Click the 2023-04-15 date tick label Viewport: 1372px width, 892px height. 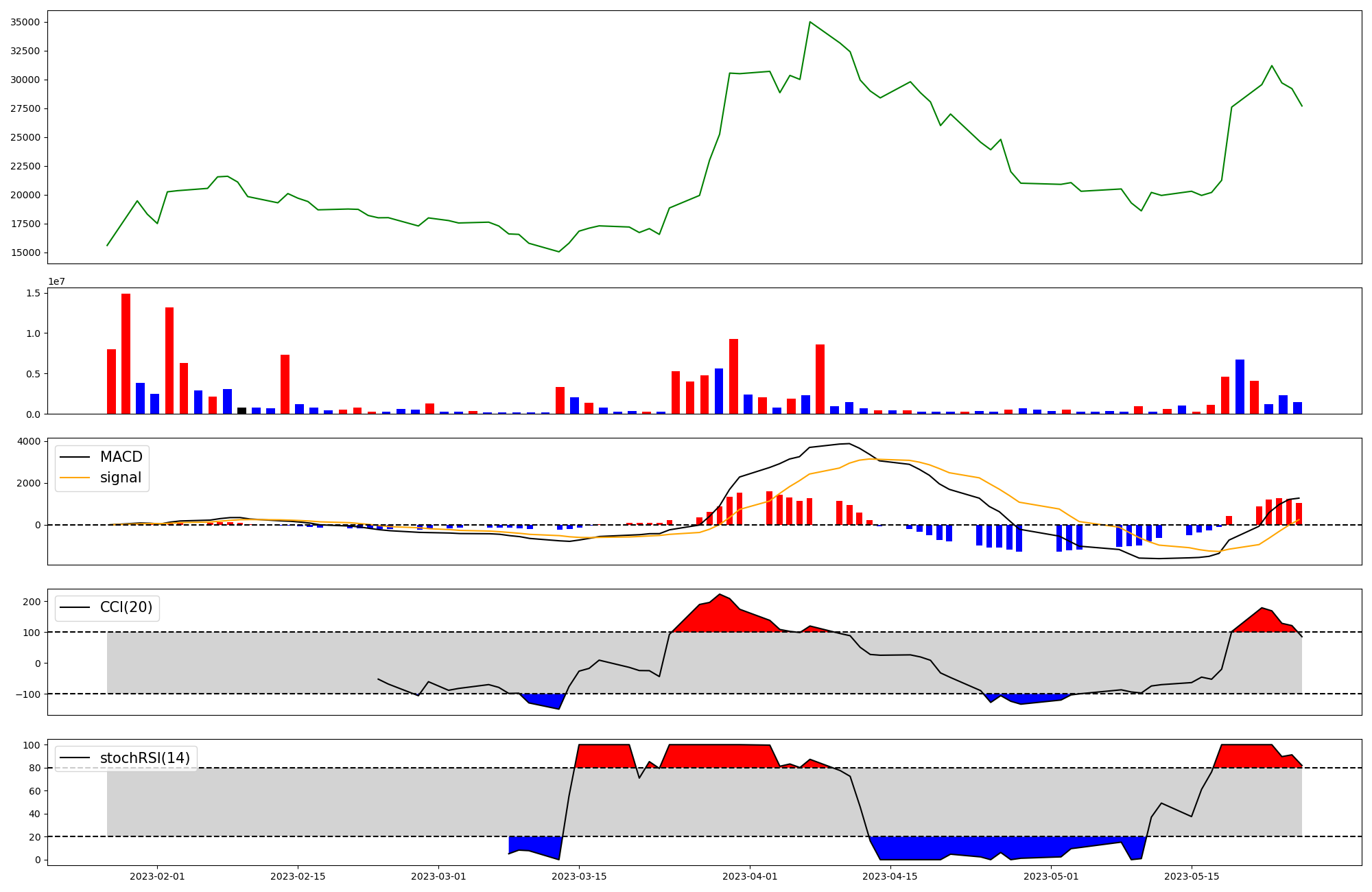pos(890,876)
